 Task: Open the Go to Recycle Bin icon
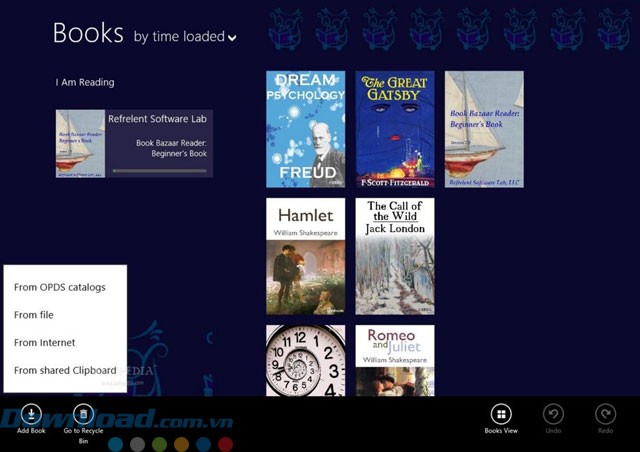(83, 414)
